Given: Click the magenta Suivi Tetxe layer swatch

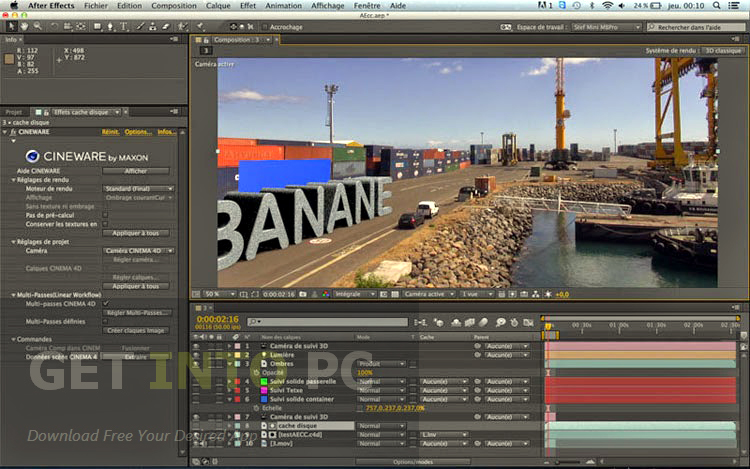Looking at the screenshot, I should [x=264, y=390].
